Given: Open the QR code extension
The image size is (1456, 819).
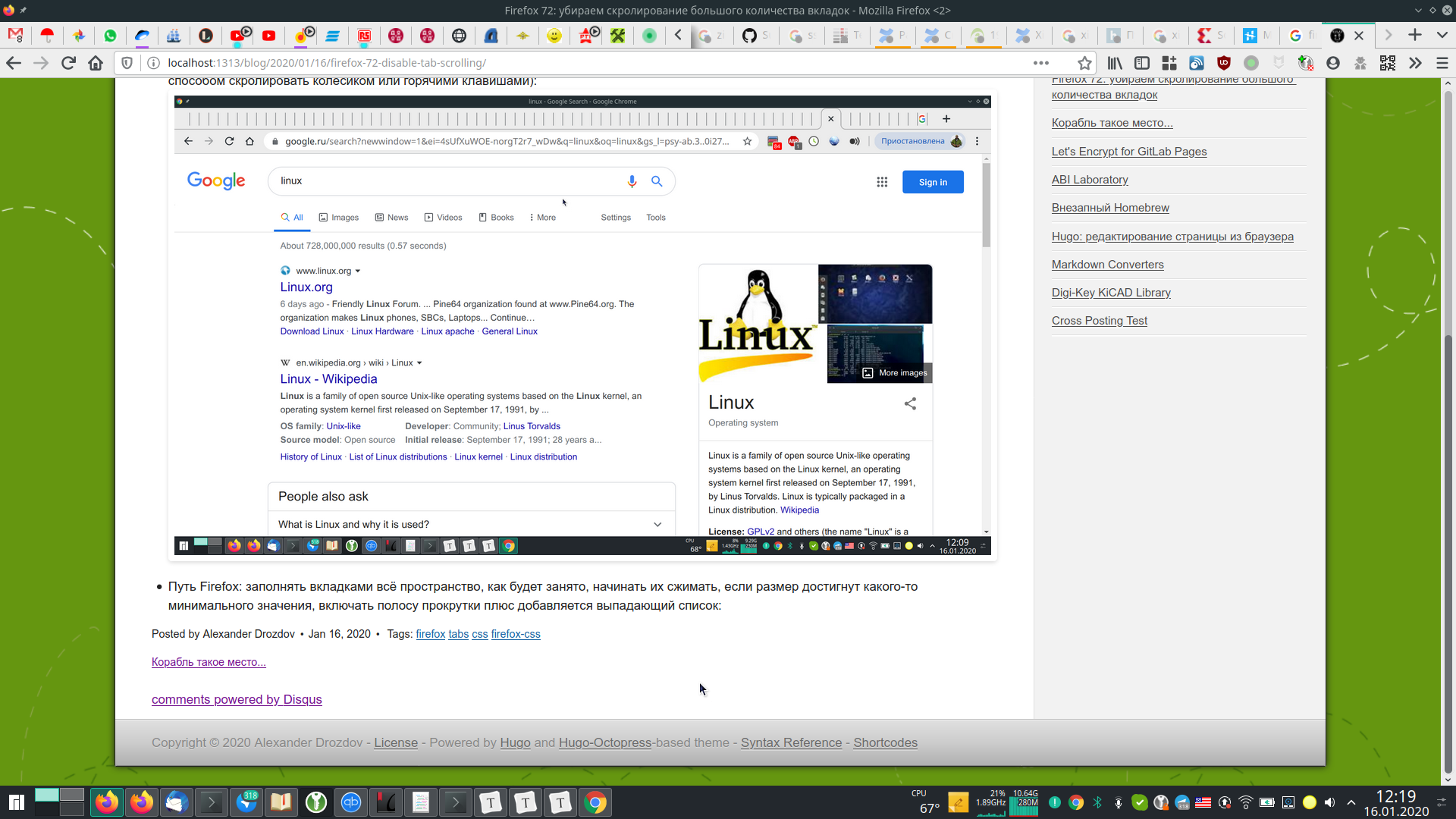Looking at the screenshot, I should [x=1388, y=63].
